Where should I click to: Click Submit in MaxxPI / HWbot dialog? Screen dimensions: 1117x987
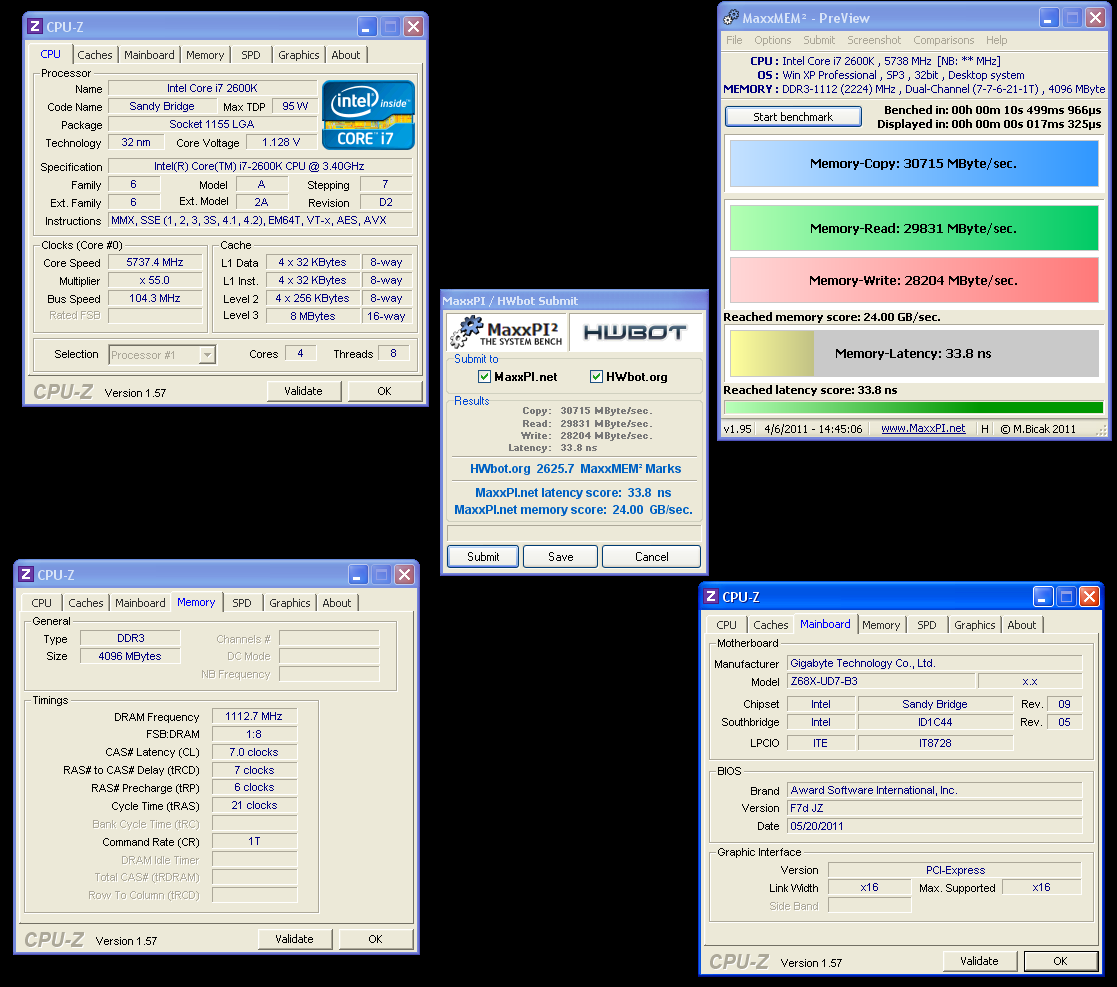click(x=483, y=557)
